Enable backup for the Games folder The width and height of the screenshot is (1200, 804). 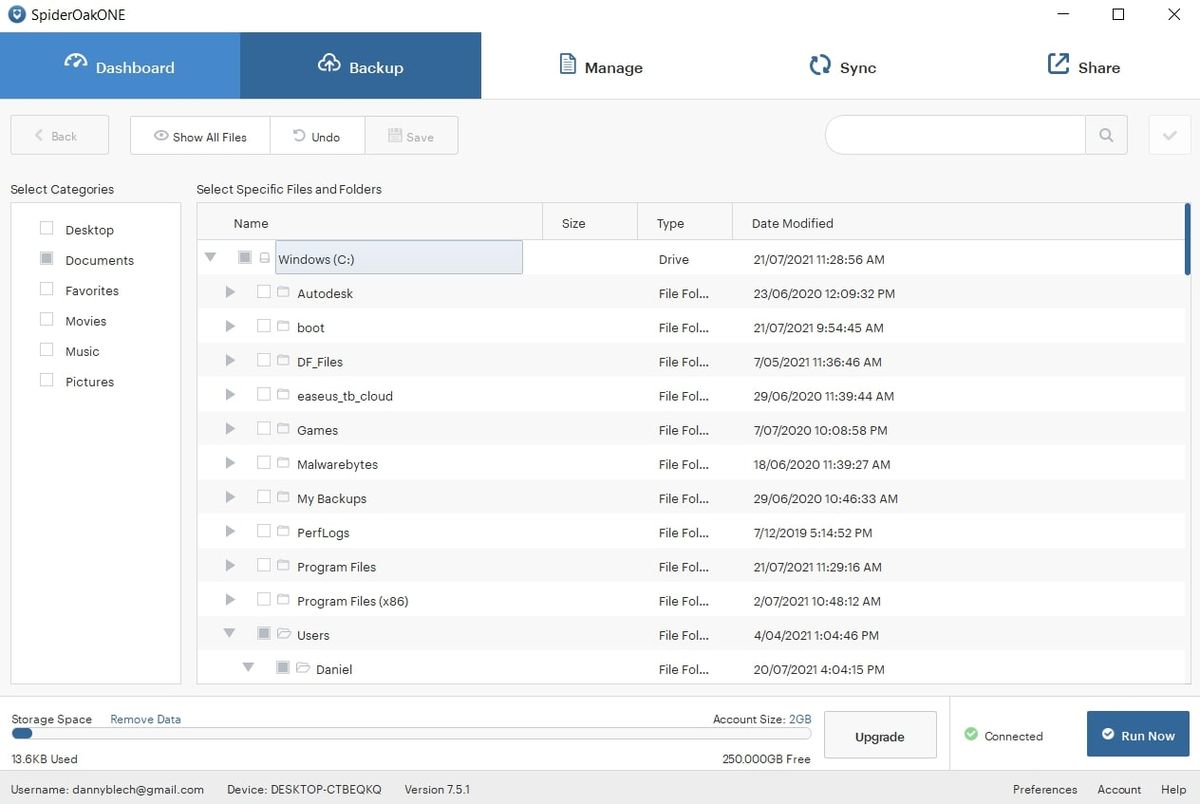264,429
